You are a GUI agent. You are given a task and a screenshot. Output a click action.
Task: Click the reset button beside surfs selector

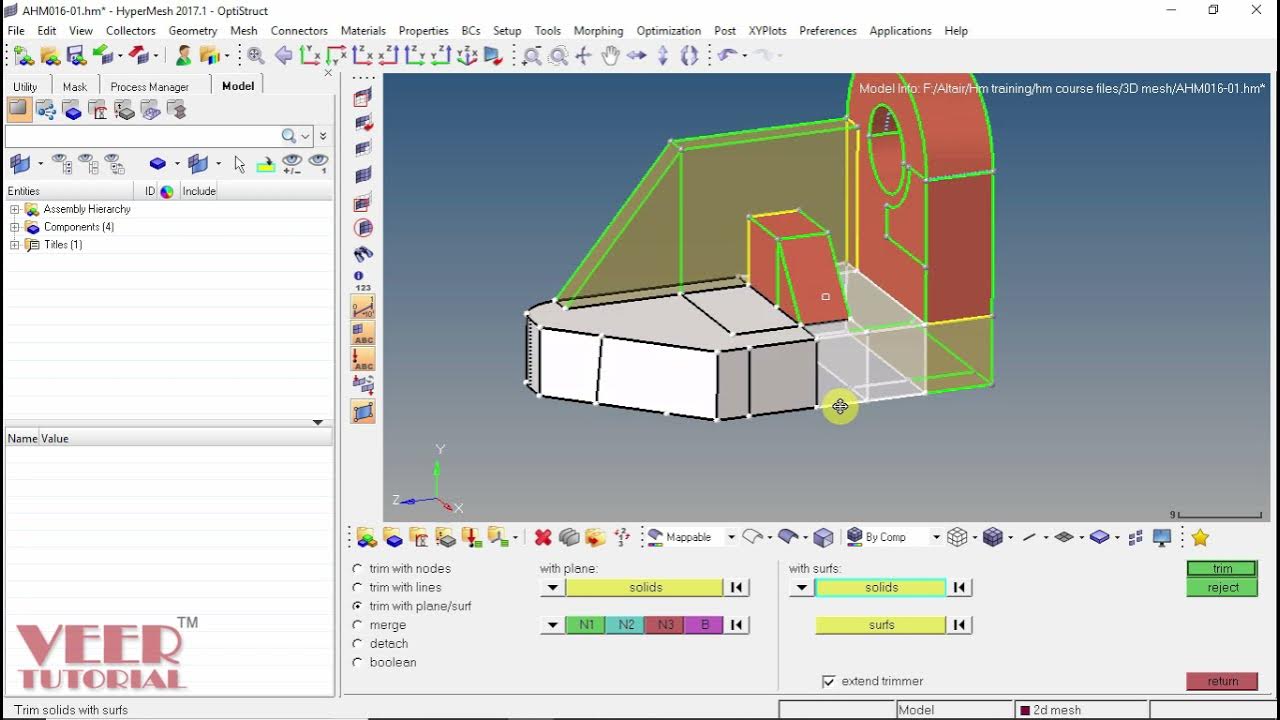point(959,625)
